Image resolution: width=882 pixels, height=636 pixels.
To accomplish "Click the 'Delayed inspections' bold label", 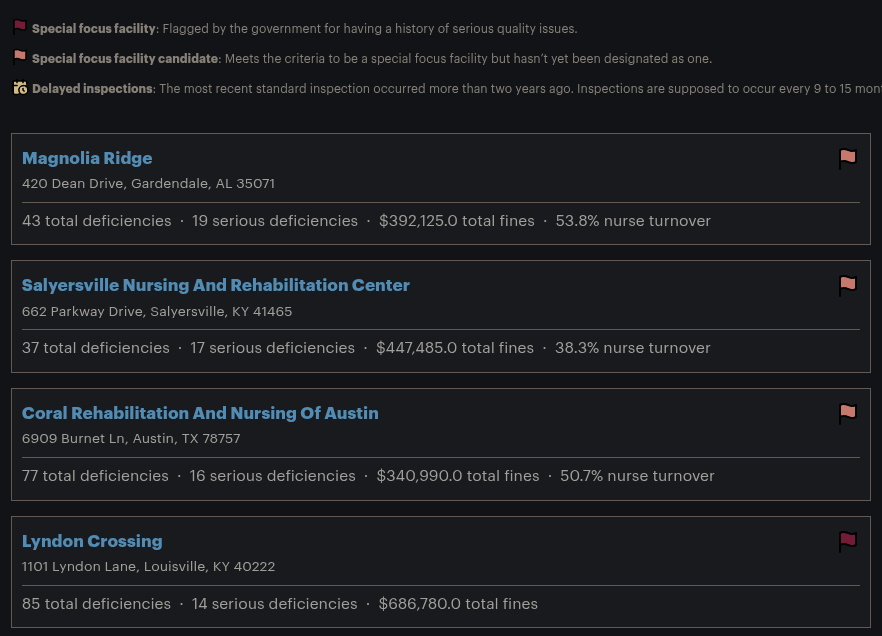I will (x=92, y=89).
